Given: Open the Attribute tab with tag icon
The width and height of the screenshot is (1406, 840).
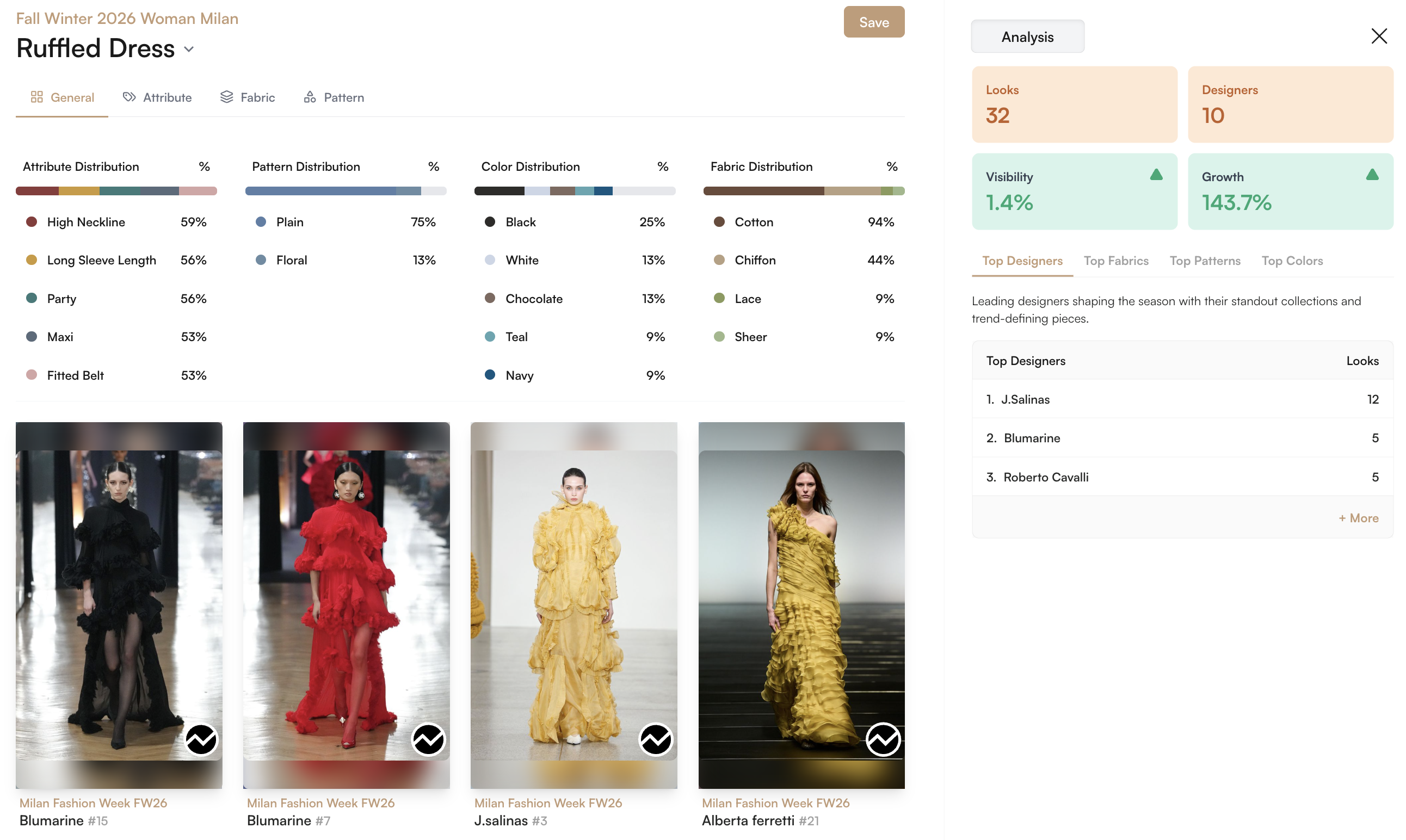Looking at the screenshot, I should coord(157,97).
